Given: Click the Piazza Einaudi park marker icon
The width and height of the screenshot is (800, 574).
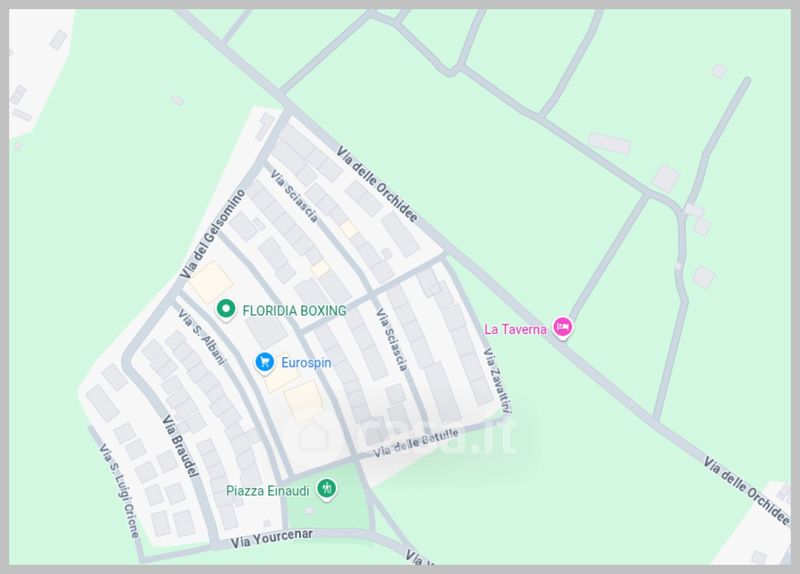Looking at the screenshot, I should point(326,489).
